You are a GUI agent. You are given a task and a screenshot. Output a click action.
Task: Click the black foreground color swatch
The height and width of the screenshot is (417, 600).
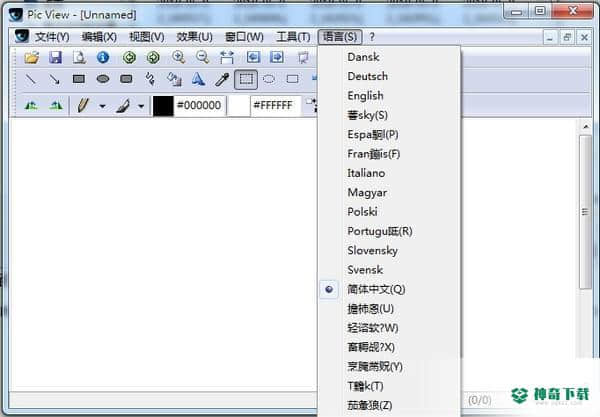pyautogui.click(x=163, y=106)
